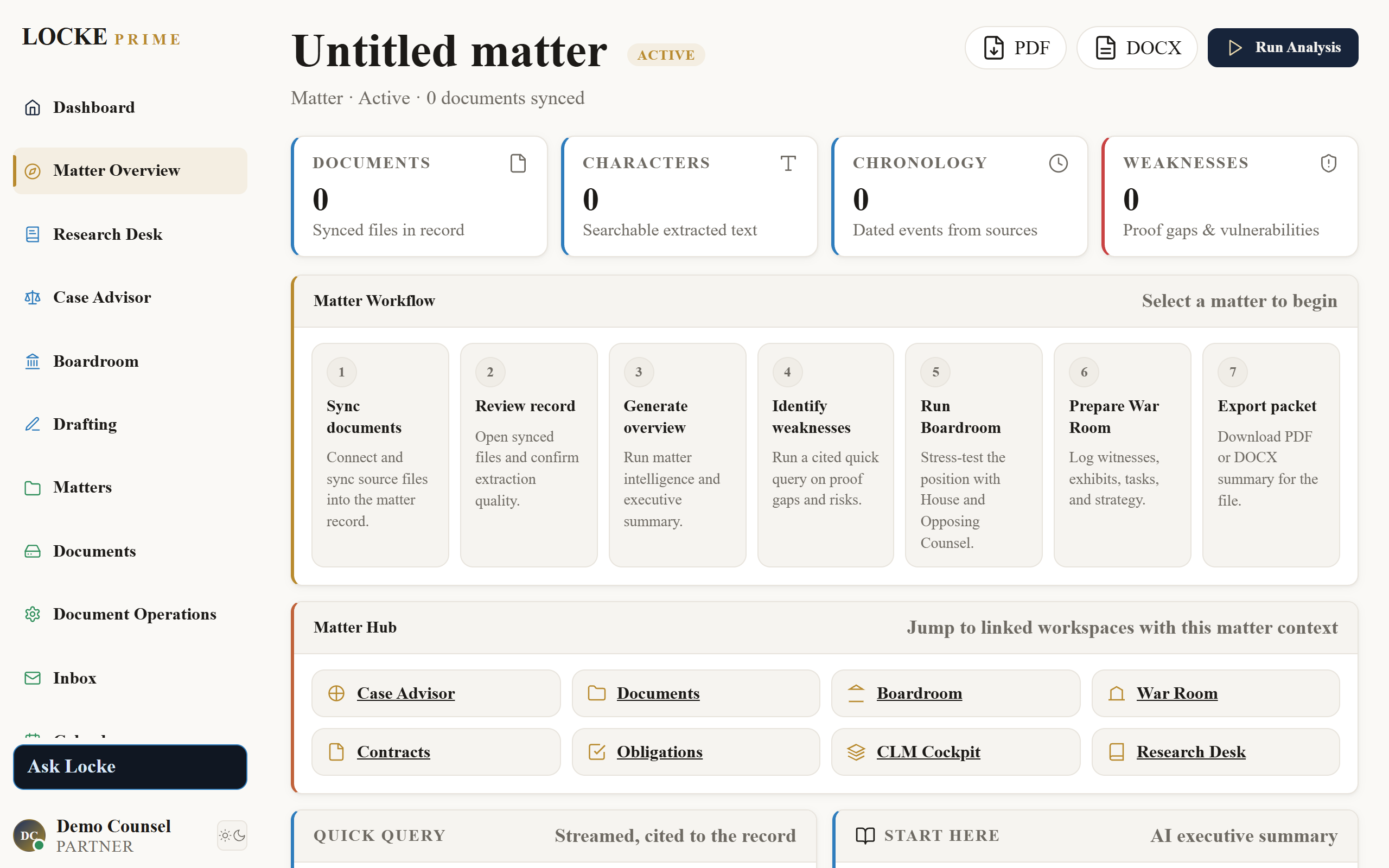Viewport: 1389px width, 868px height.
Task: Open Inbox from the sidebar
Action: click(x=130, y=678)
